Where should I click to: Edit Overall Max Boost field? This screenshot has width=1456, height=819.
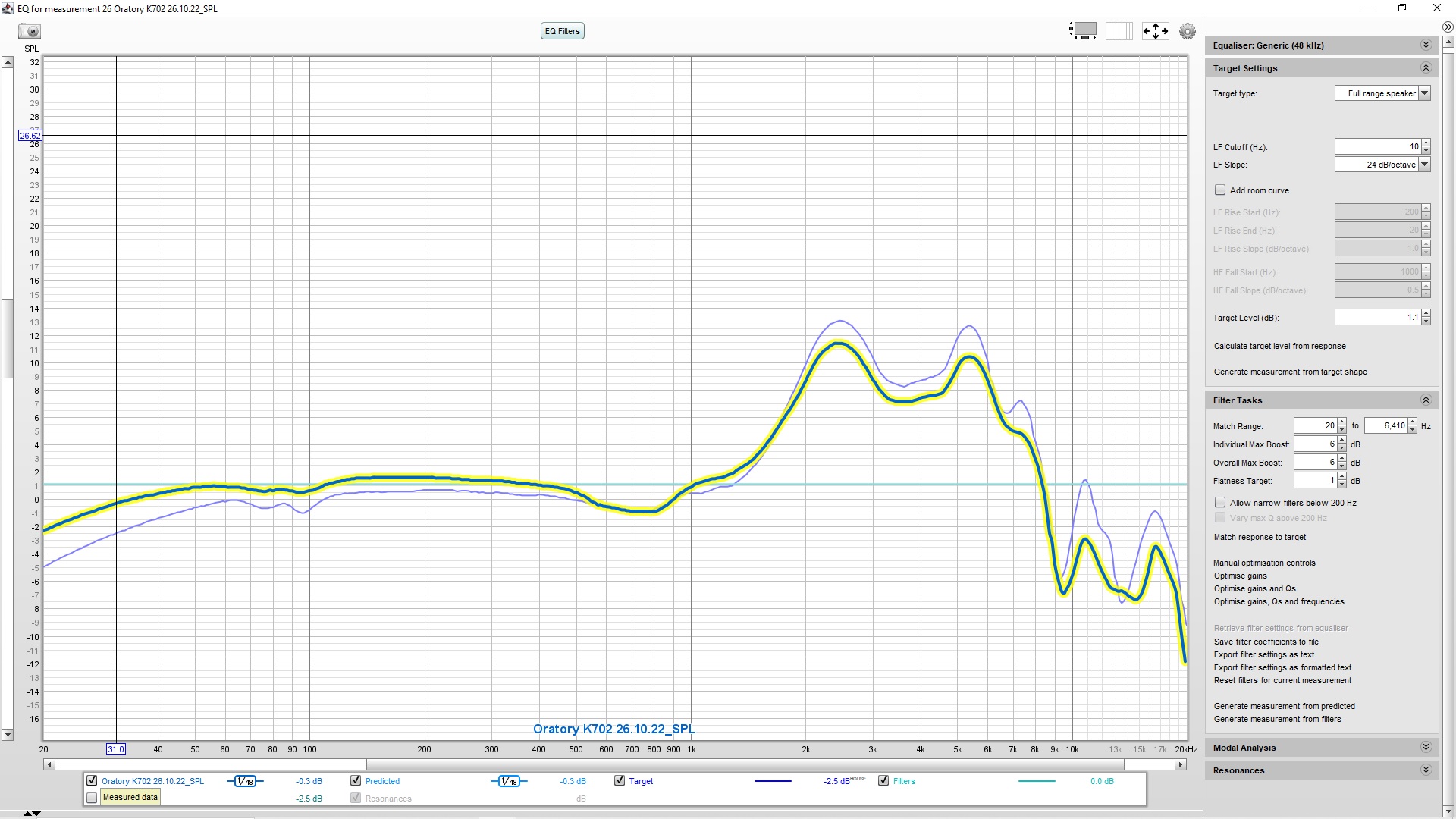[x=1315, y=463]
